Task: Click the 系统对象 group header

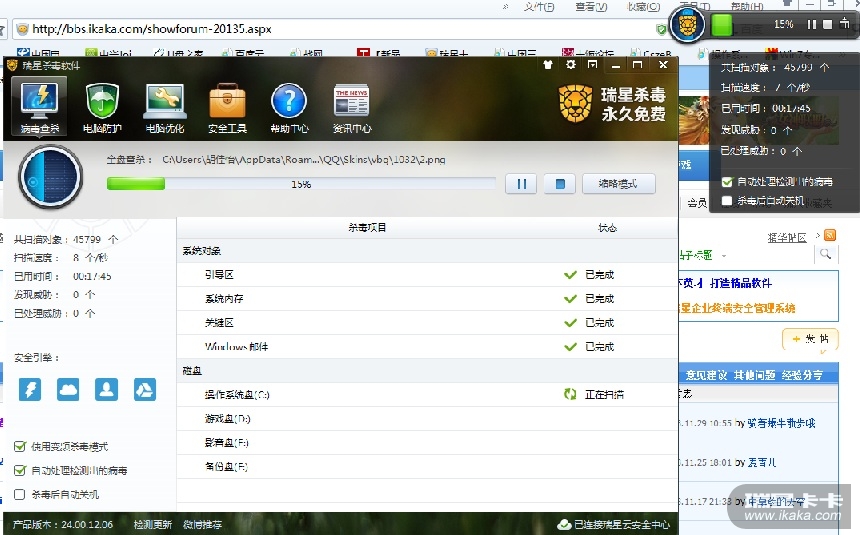Action: coord(427,251)
